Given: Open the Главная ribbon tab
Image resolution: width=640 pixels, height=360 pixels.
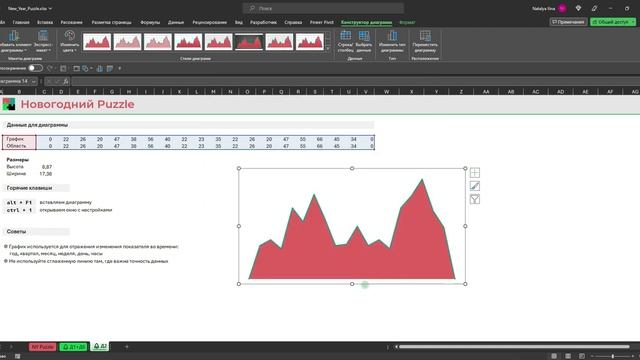Looking at the screenshot, I should coord(21,22).
